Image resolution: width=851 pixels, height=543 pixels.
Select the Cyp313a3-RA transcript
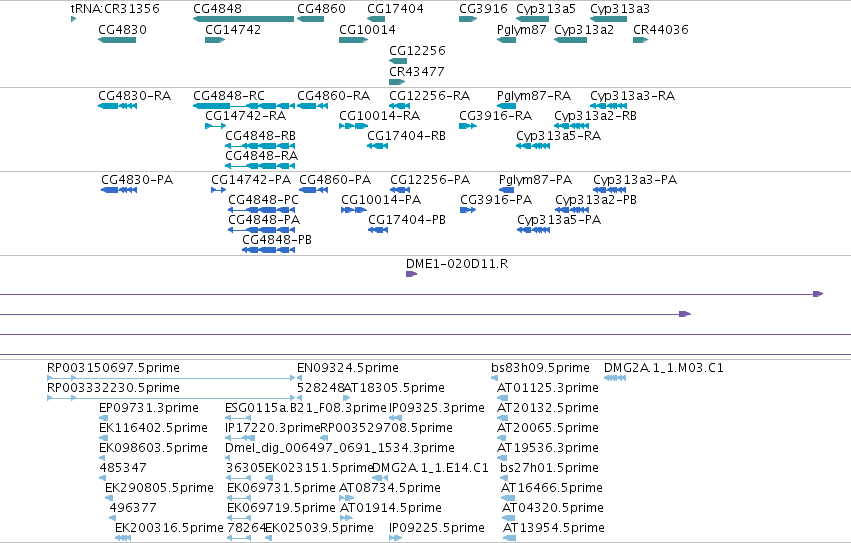point(608,106)
